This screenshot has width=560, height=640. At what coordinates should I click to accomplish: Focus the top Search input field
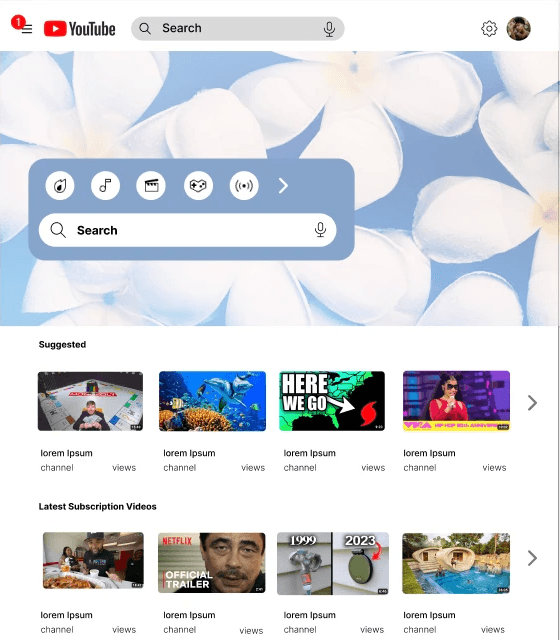(238, 29)
